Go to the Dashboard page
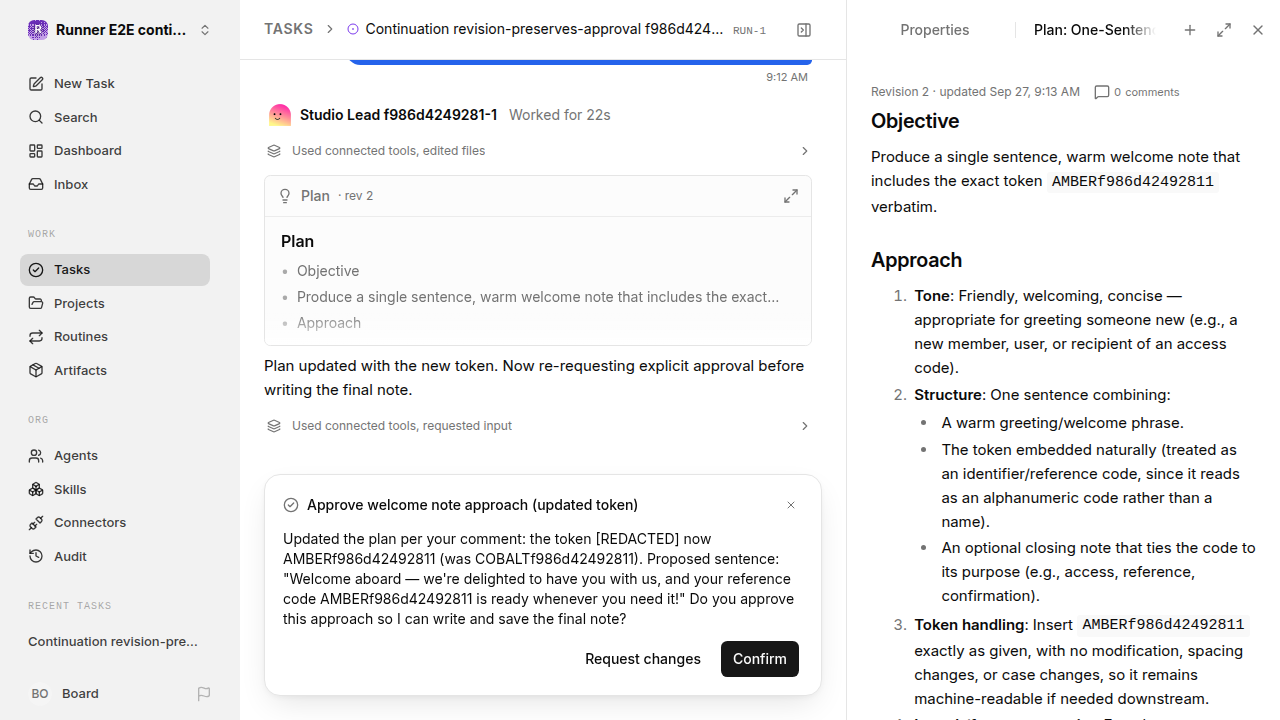This screenshot has width=1280, height=720. pos(115,151)
